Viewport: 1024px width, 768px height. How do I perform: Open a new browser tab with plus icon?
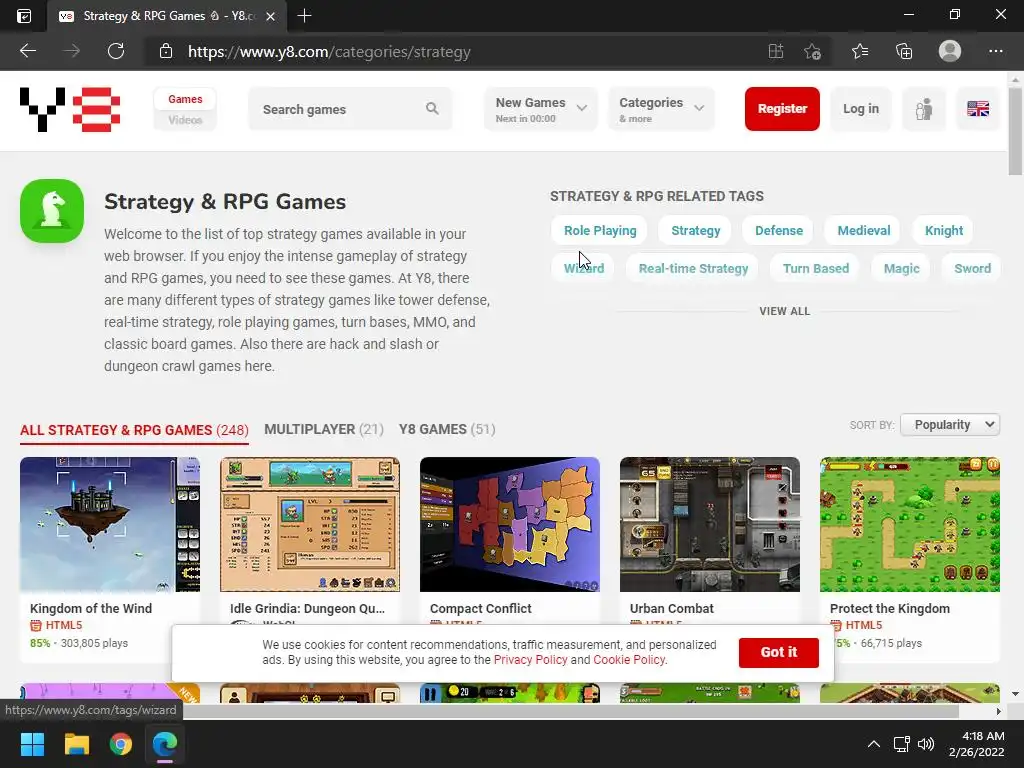[x=304, y=16]
